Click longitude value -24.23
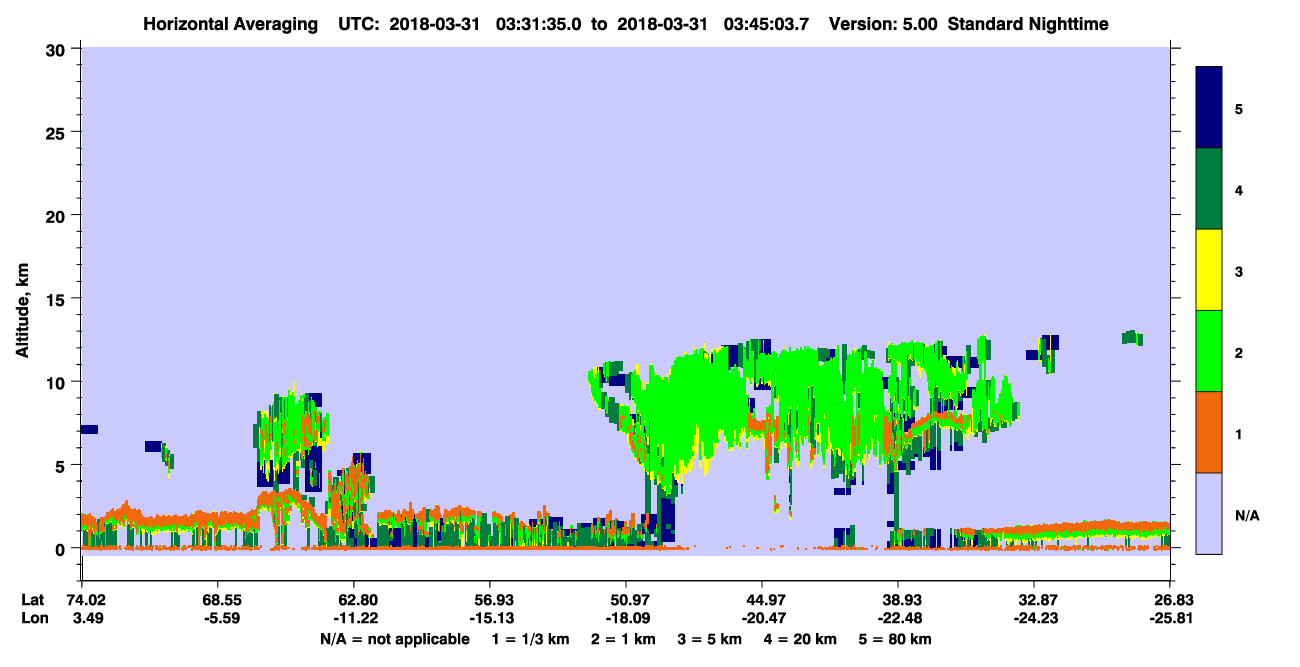The width and height of the screenshot is (1300, 667). pos(1034,618)
